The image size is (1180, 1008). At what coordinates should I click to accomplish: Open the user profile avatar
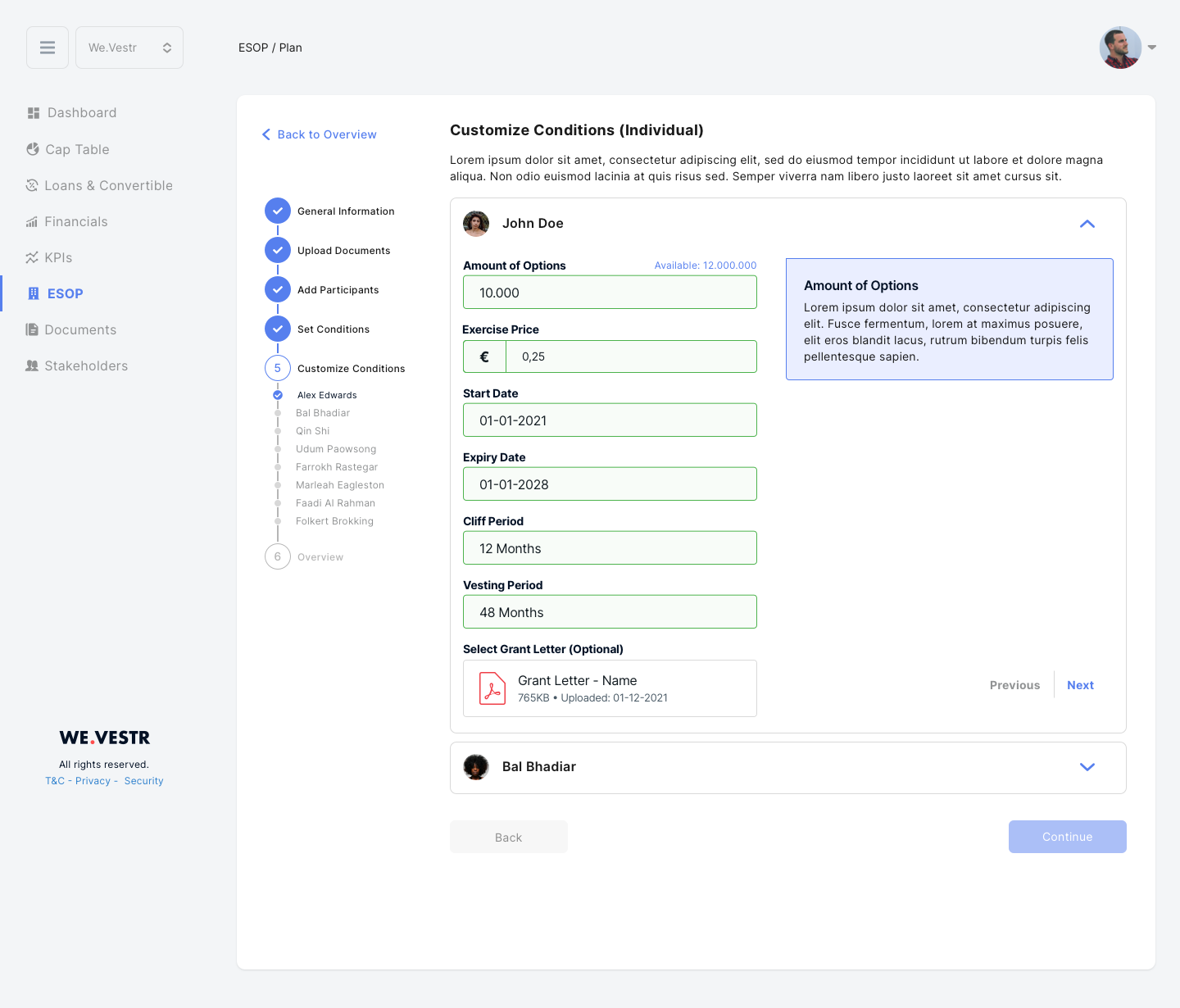point(1120,48)
